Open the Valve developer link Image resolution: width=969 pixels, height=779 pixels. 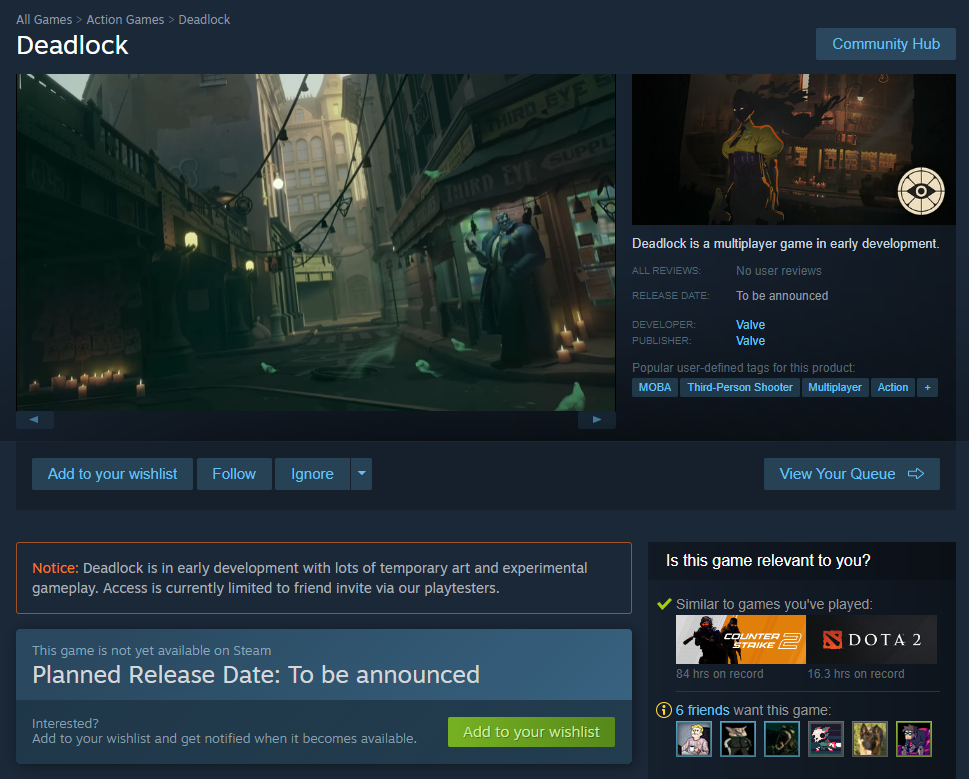(x=750, y=324)
